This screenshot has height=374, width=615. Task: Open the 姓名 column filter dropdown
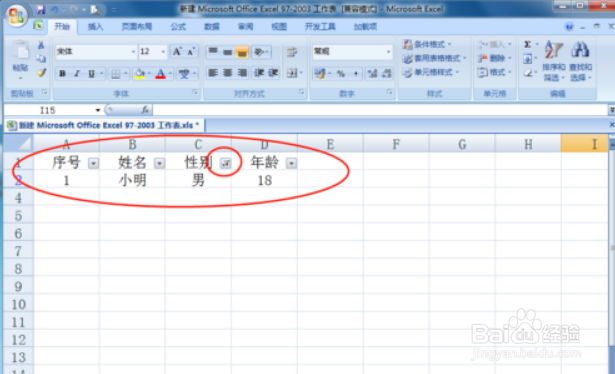159,163
